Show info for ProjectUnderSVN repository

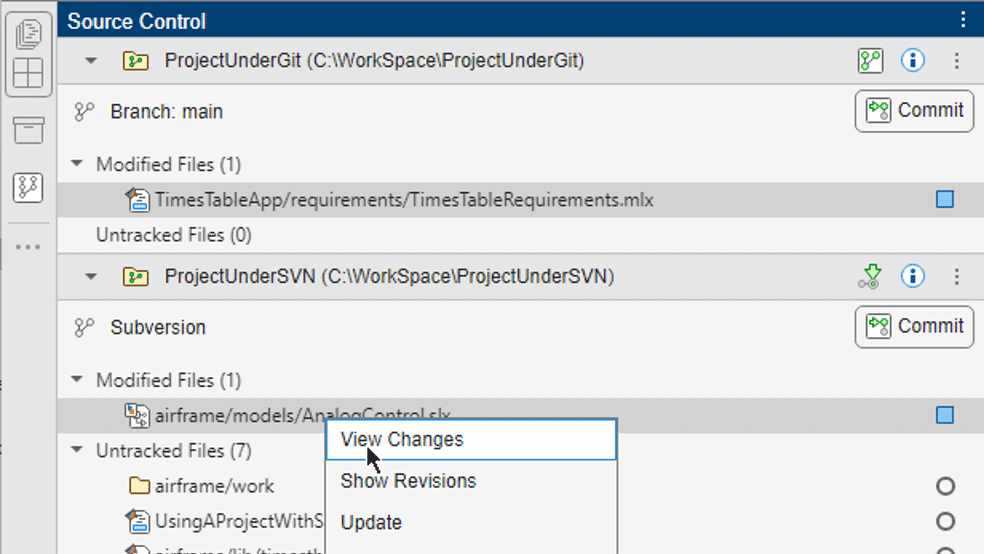[x=912, y=276]
